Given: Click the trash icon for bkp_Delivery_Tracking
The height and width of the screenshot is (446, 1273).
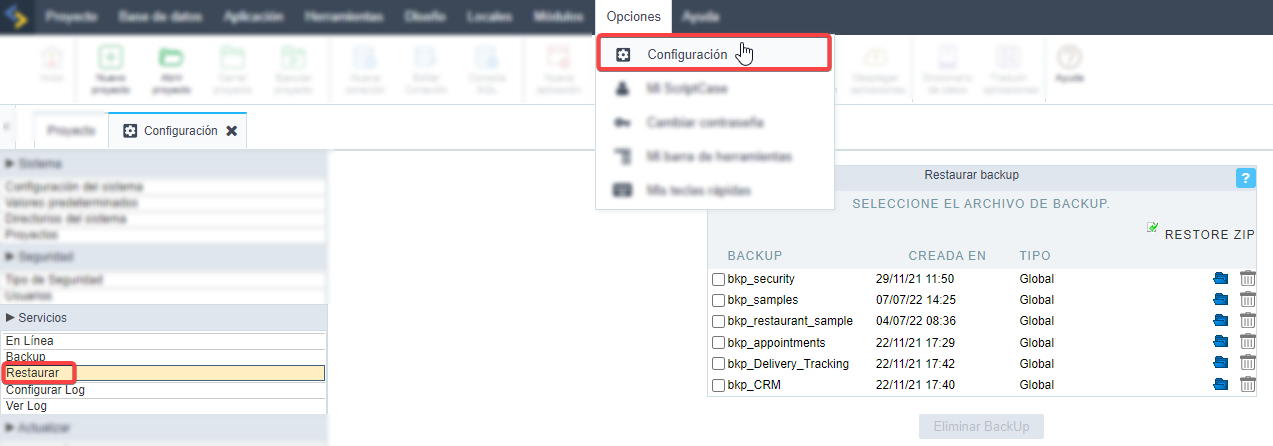Looking at the screenshot, I should (1248, 364).
